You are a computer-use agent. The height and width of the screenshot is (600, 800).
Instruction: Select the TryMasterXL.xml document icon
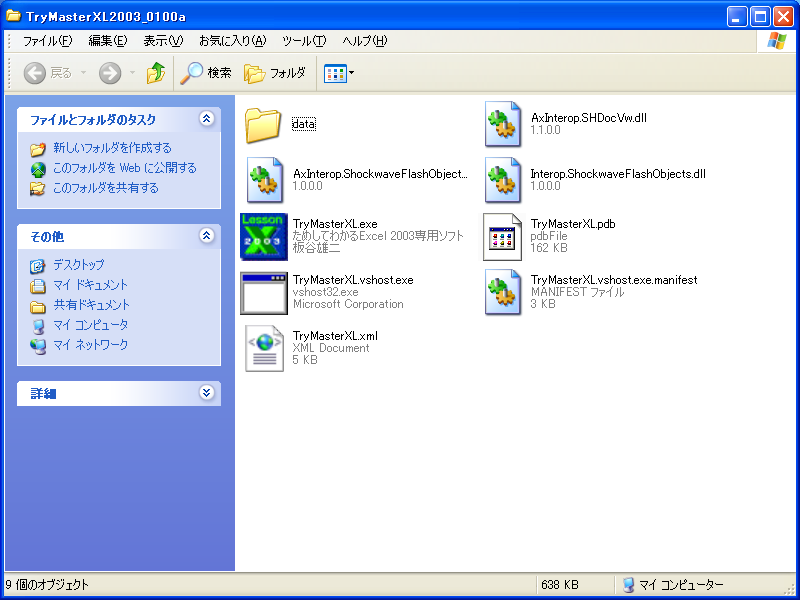pos(264,348)
